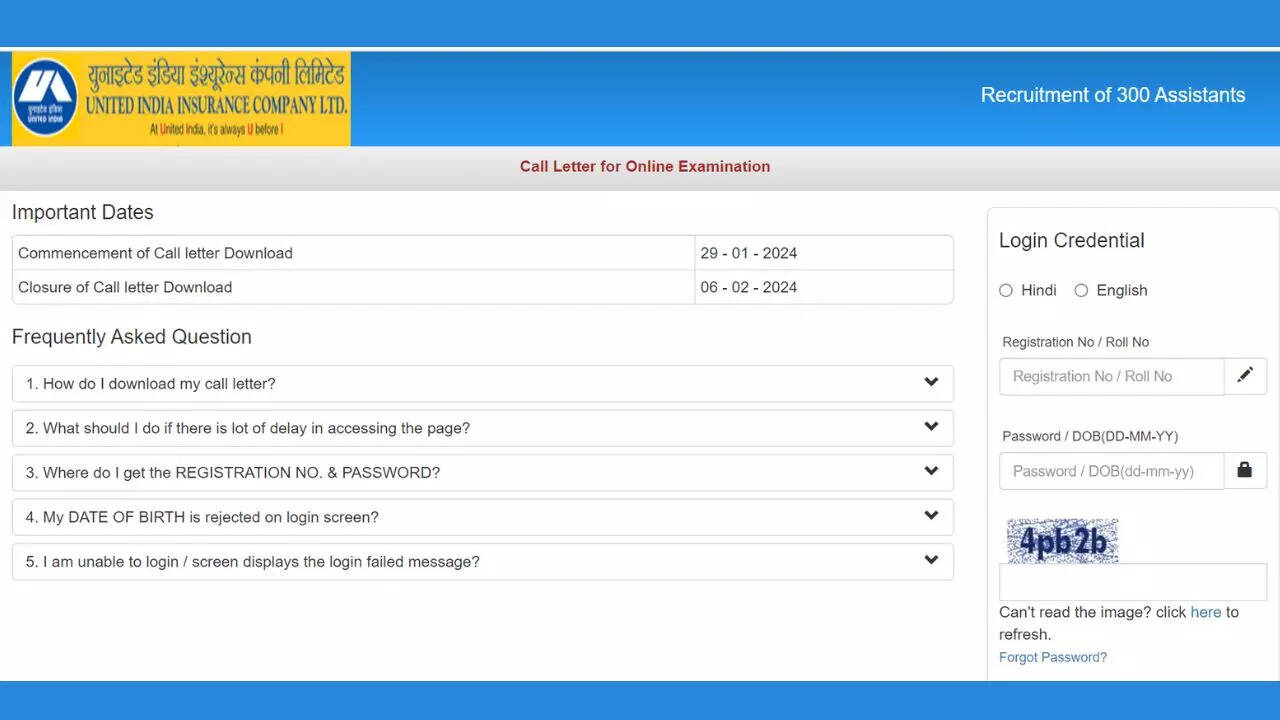Screen dimensions: 1280x720
Task: Click the padlock icon beside Password field
Action: (1245, 470)
